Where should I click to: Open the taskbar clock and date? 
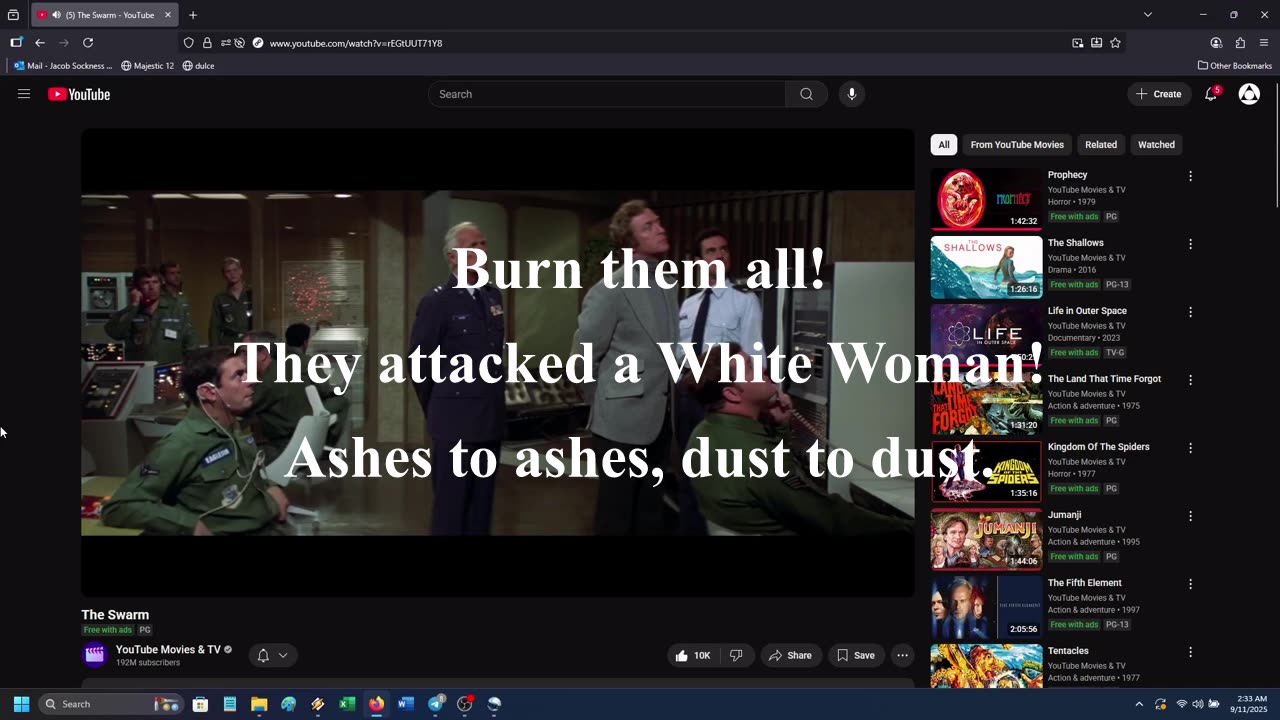click(1251, 704)
